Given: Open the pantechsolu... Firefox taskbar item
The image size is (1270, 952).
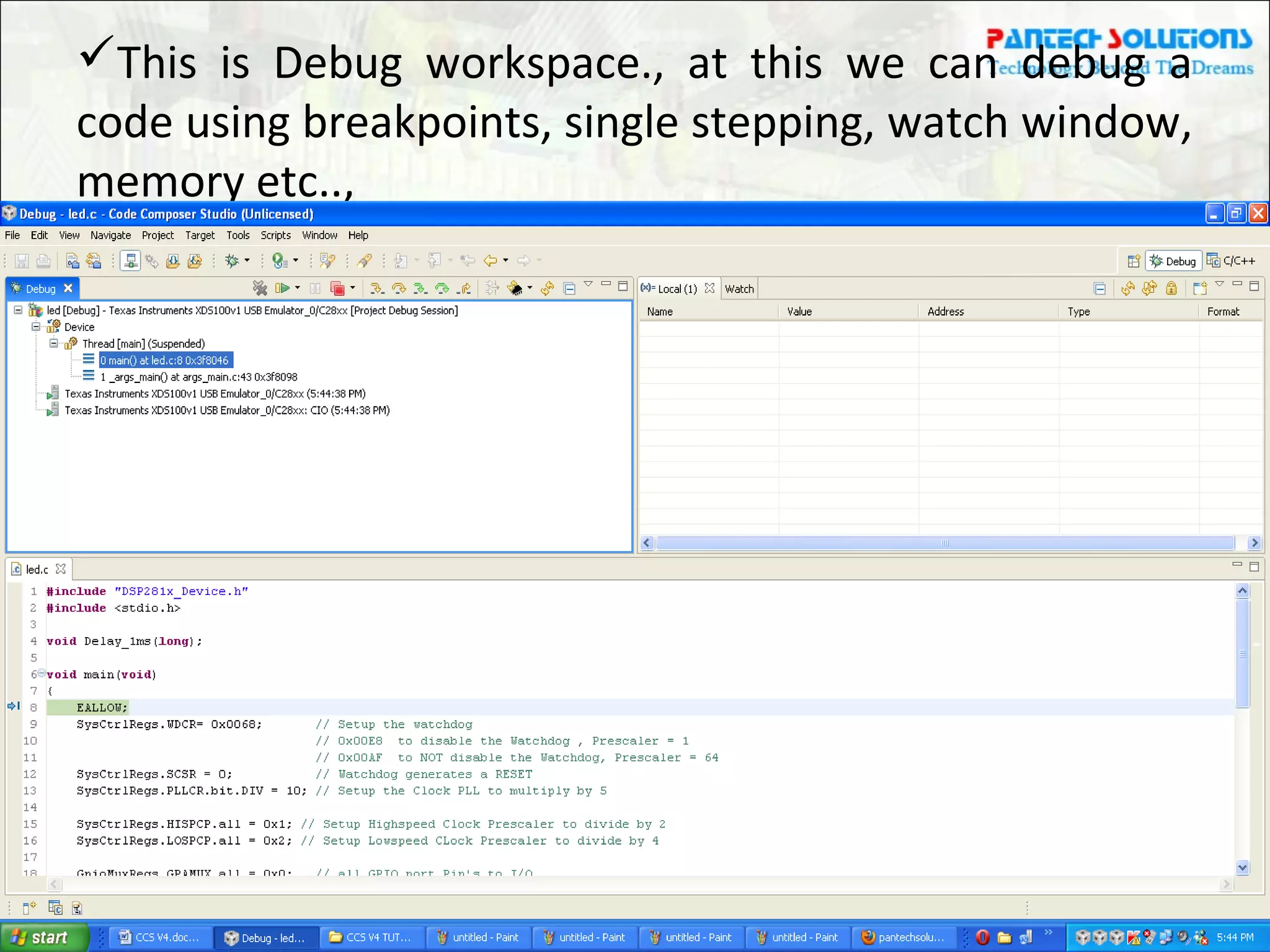Looking at the screenshot, I should pos(904,937).
